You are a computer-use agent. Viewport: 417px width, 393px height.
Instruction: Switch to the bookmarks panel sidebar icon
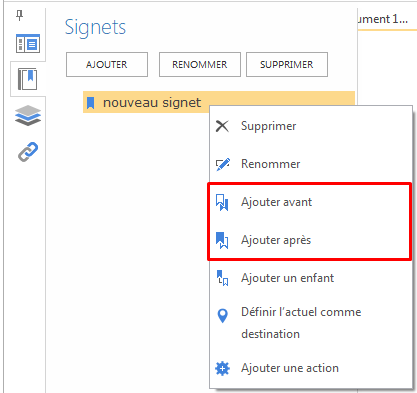click(27, 79)
